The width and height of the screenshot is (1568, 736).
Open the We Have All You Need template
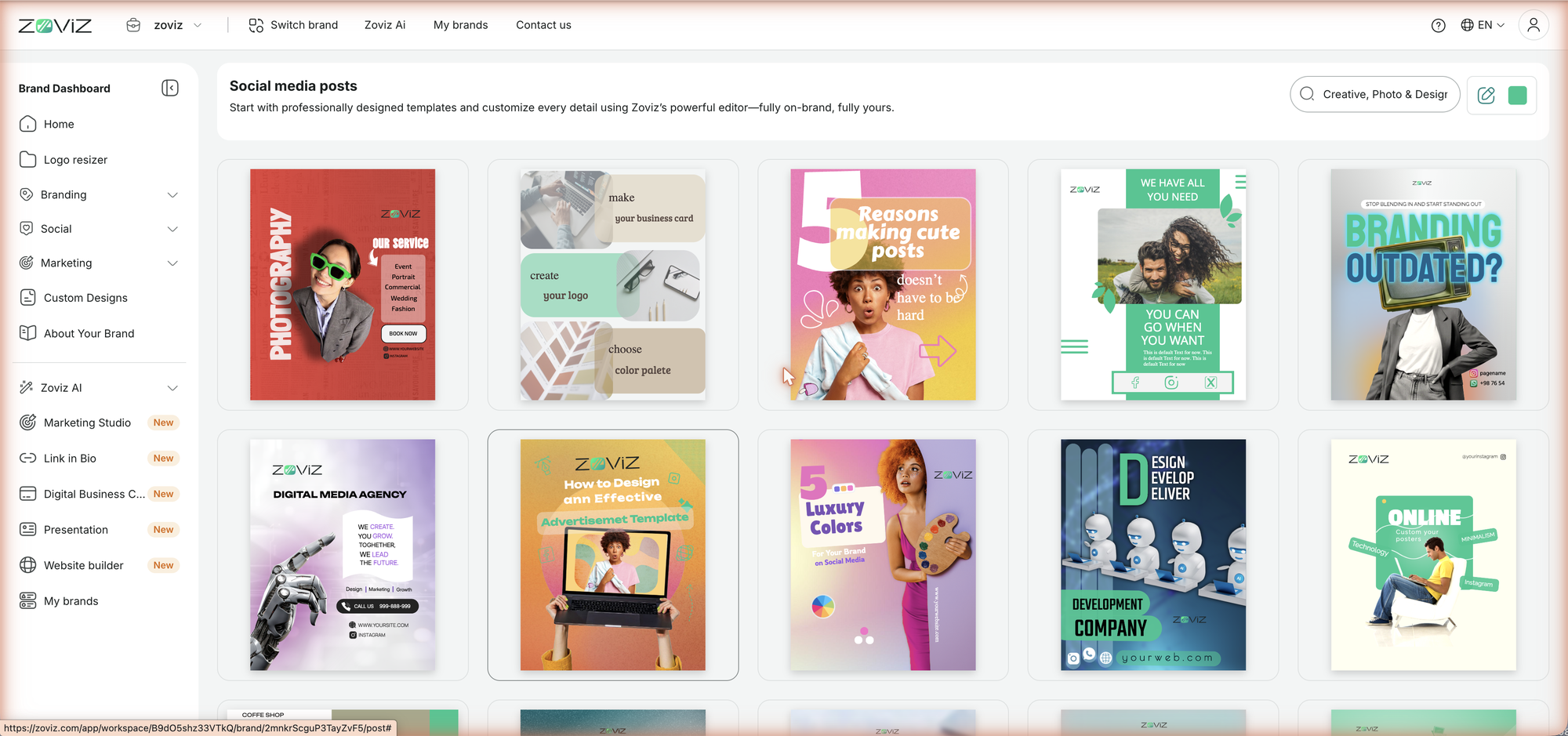tap(1153, 285)
